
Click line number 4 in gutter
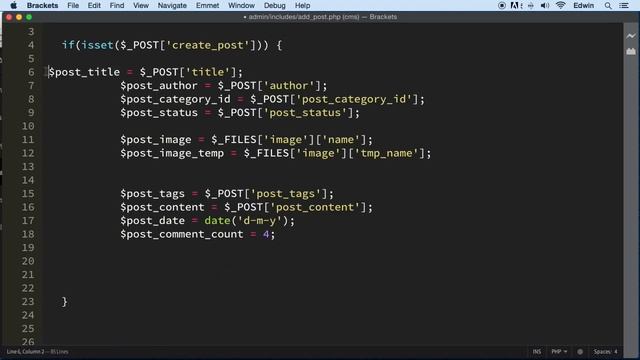pyautogui.click(x=31, y=45)
